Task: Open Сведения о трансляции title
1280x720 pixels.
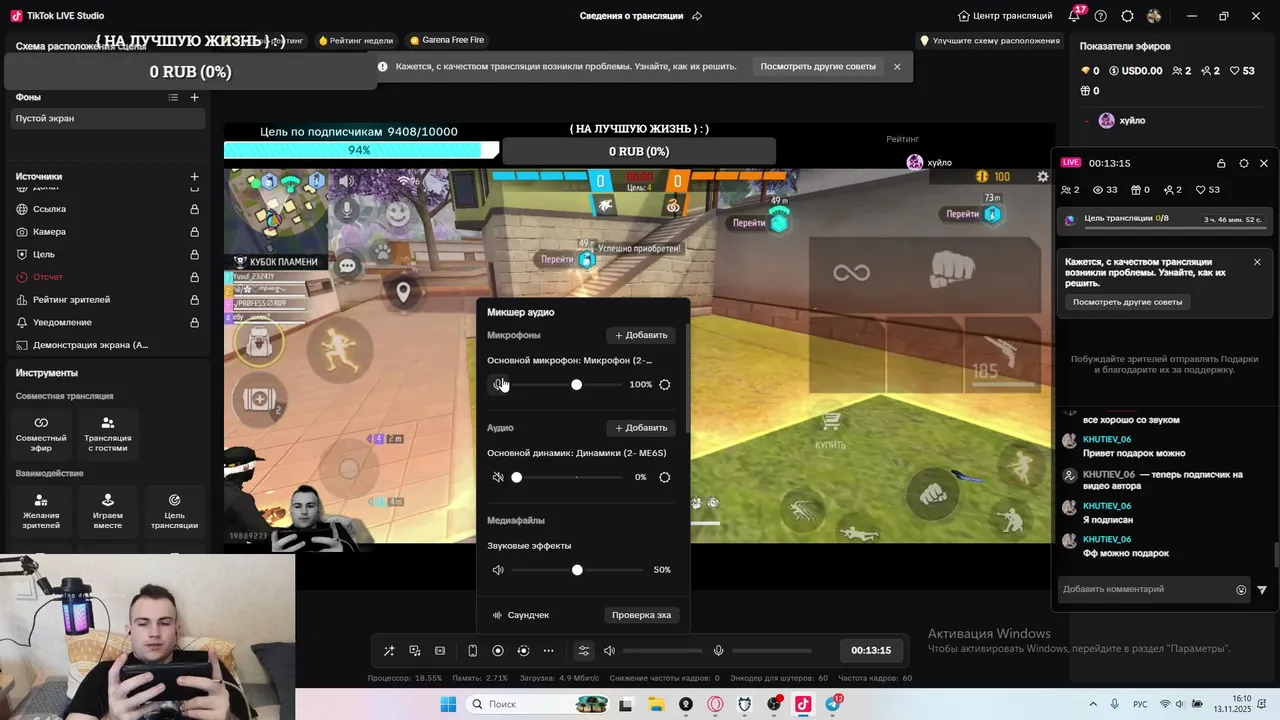Action: [x=631, y=16]
